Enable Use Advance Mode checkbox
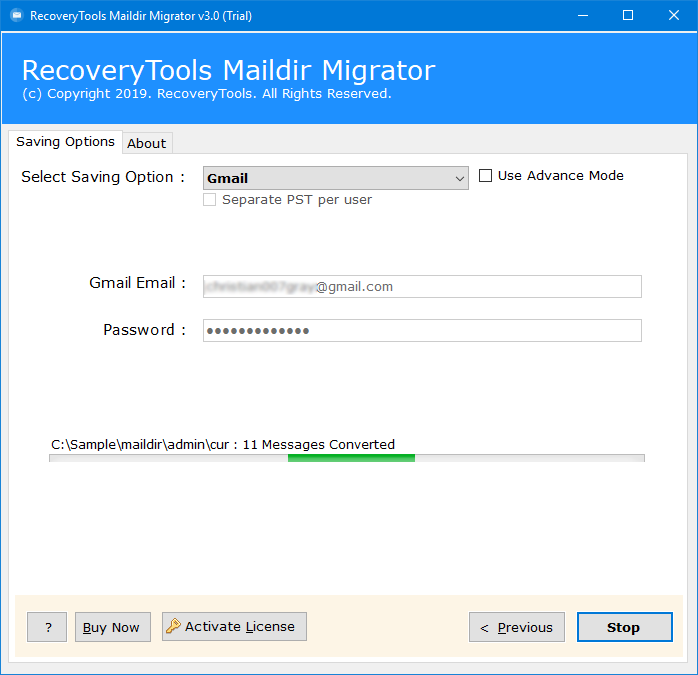 click(485, 175)
